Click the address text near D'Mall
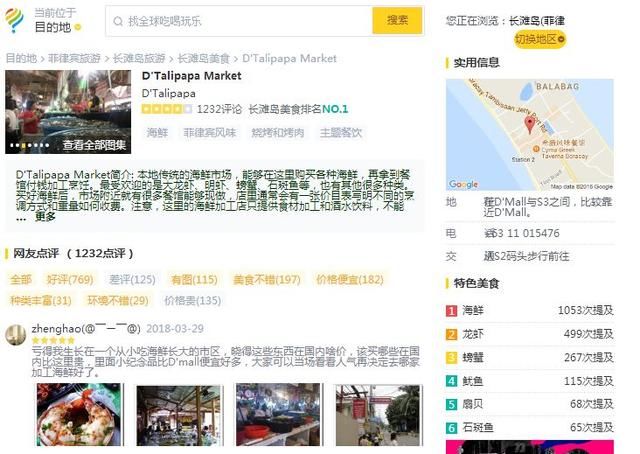This screenshot has width=640, height=454. (549, 207)
